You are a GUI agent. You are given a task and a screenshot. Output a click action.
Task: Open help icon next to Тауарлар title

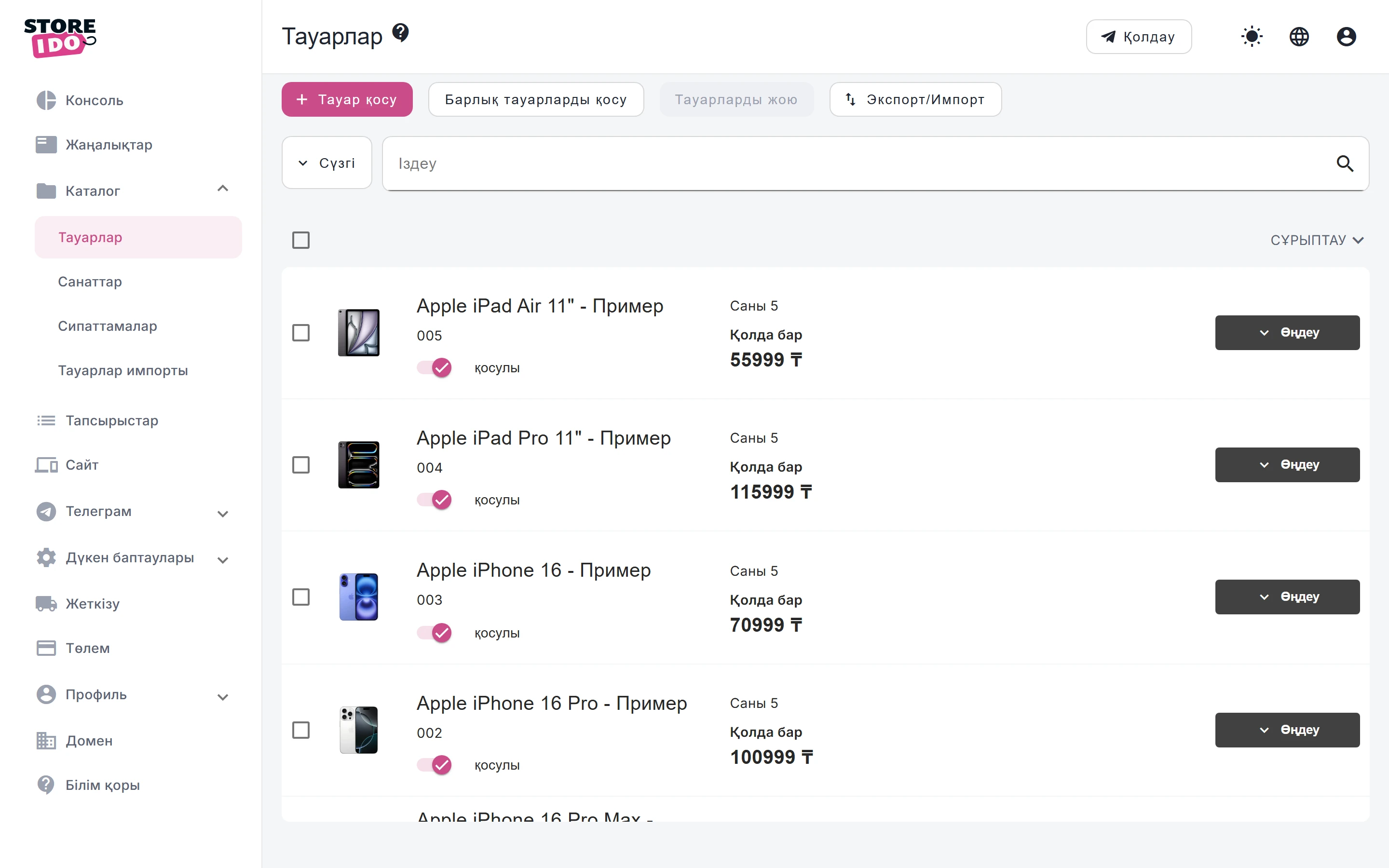pyautogui.click(x=400, y=33)
